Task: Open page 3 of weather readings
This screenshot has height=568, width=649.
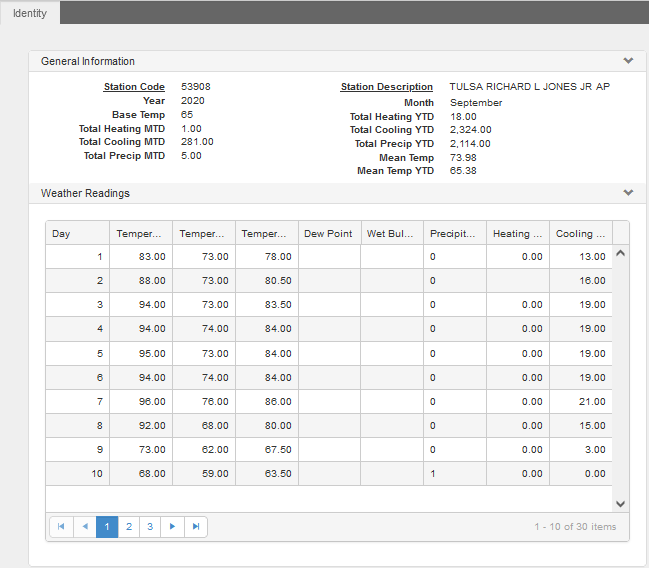Action: tap(150, 527)
